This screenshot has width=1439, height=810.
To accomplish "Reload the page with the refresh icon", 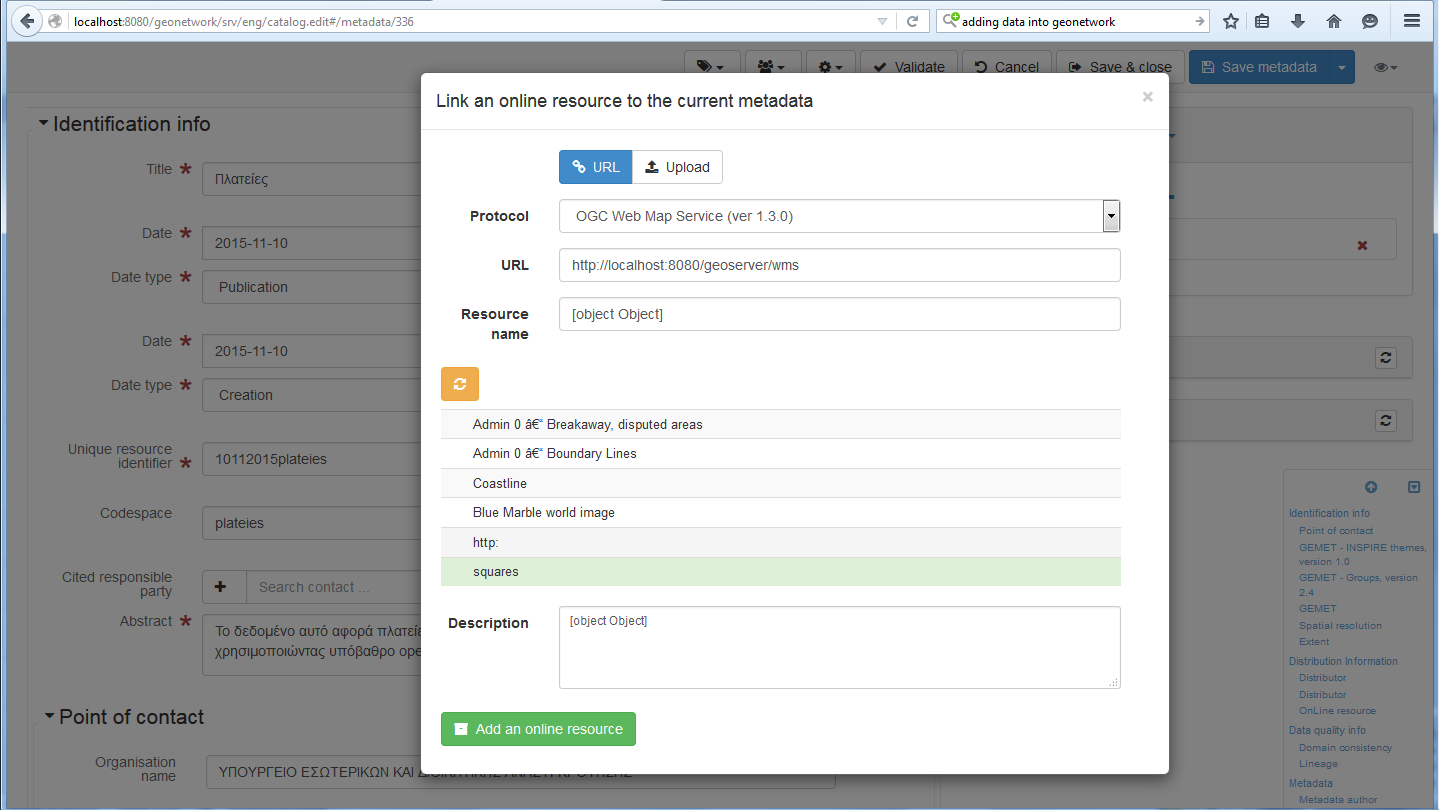I will 912,21.
